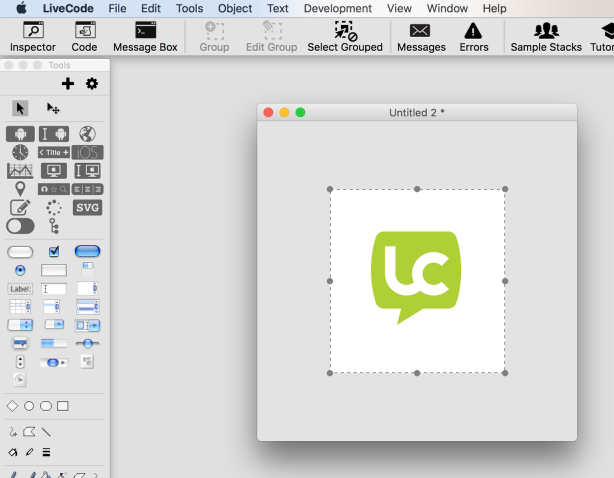Select the Paint/Edit pencil widget

click(20, 207)
